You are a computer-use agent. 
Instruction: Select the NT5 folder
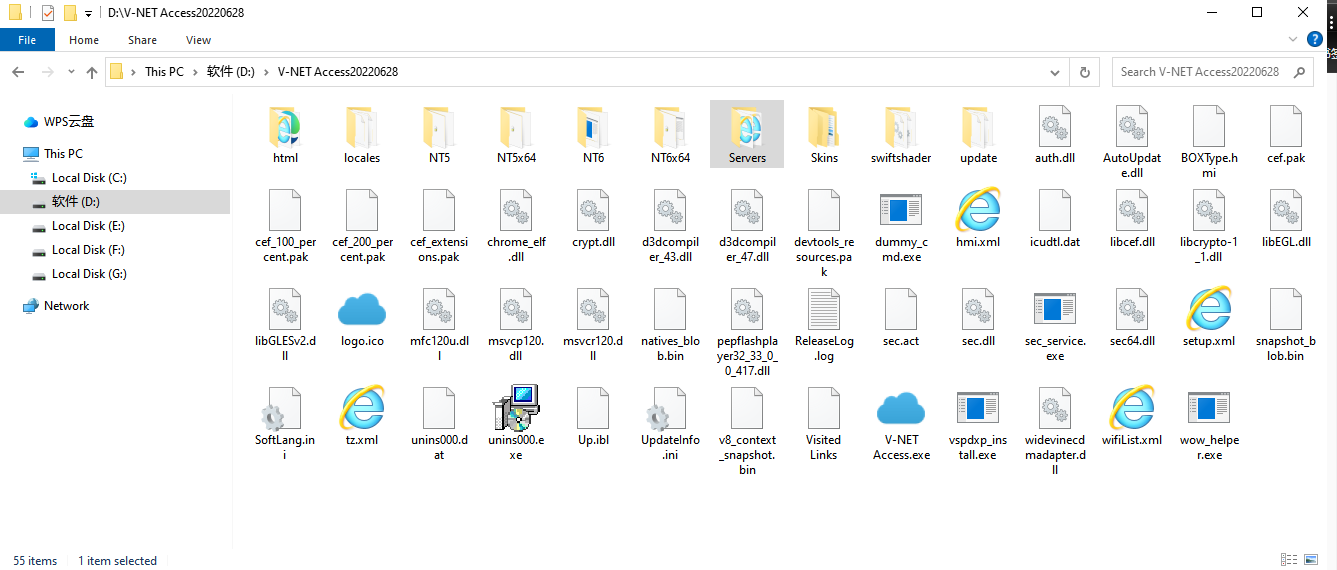[x=439, y=134]
